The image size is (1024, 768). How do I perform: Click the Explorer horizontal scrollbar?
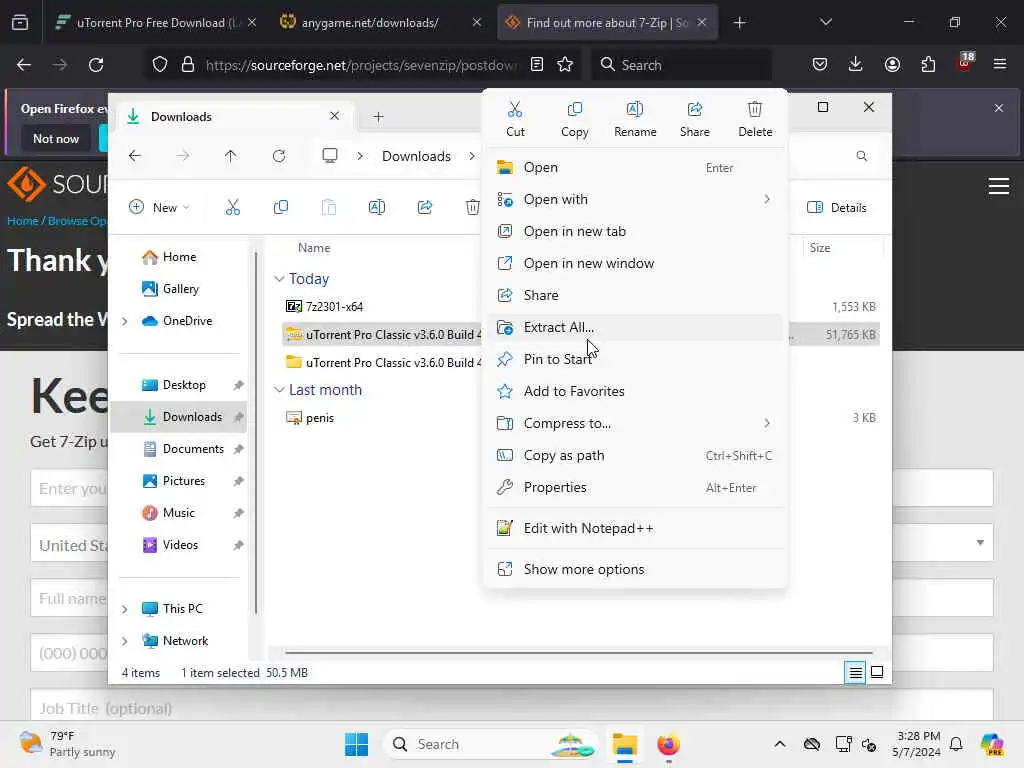click(579, 652)
